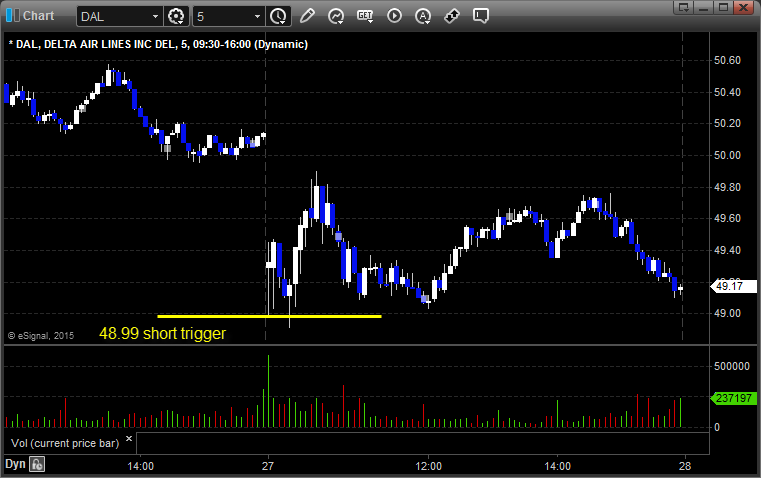Click the eSignal, 2015 copyright text
This screenshot has width=761, height=478.
[41, 335]
